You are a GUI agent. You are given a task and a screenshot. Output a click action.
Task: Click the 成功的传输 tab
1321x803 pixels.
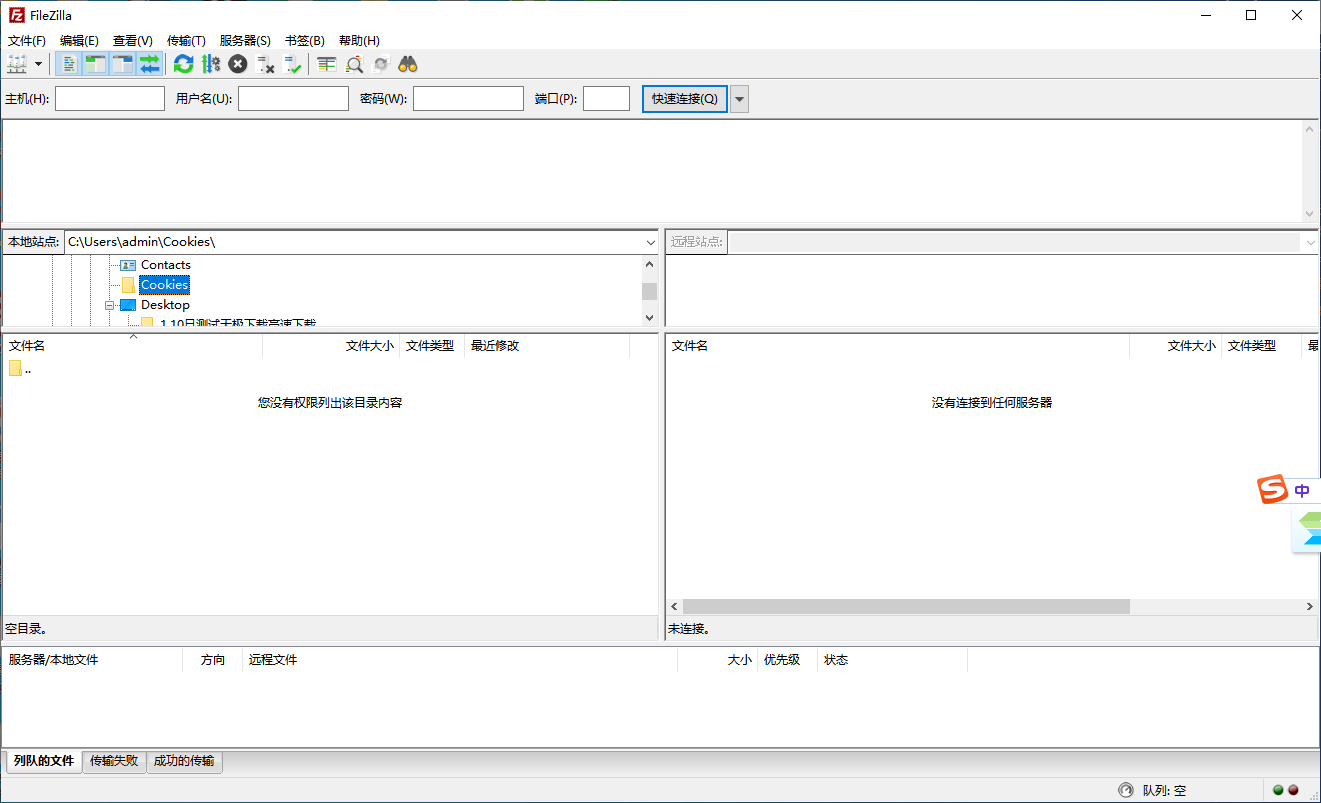pyautogui.click(x=184, y=761)
